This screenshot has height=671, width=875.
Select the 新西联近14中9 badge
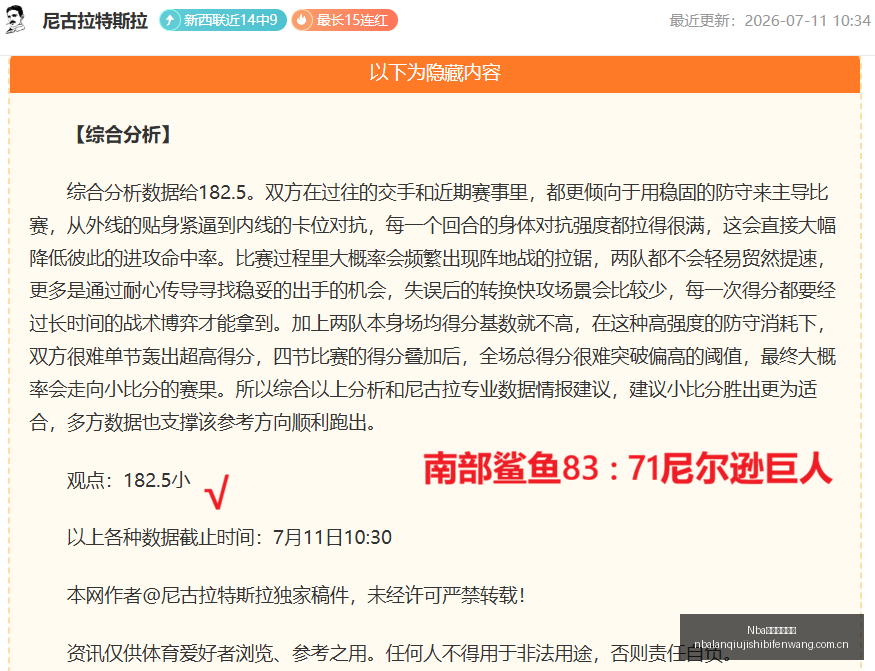click(223, 20)
